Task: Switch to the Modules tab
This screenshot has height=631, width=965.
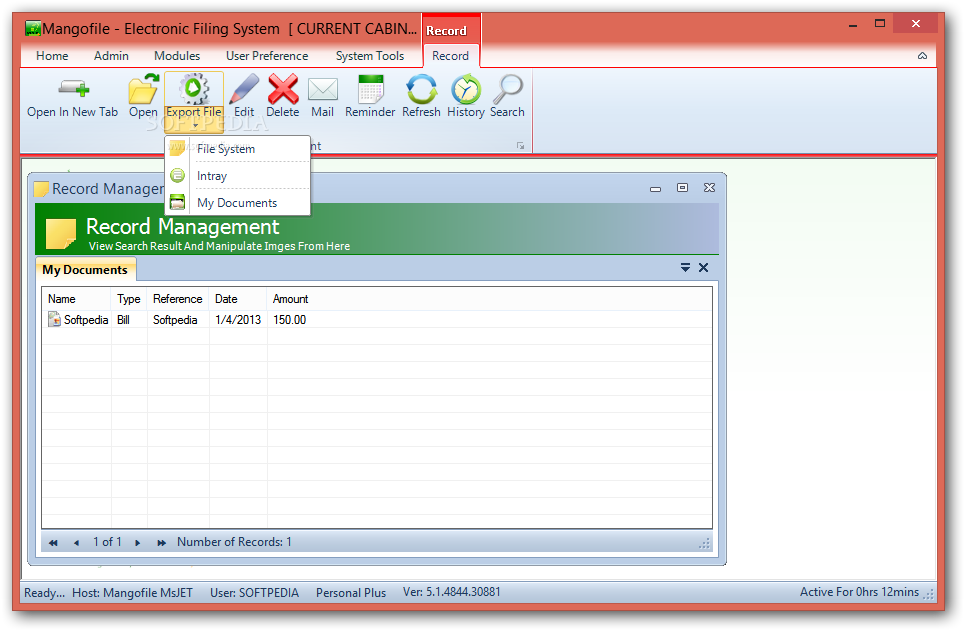Action: tap(177, 55)
